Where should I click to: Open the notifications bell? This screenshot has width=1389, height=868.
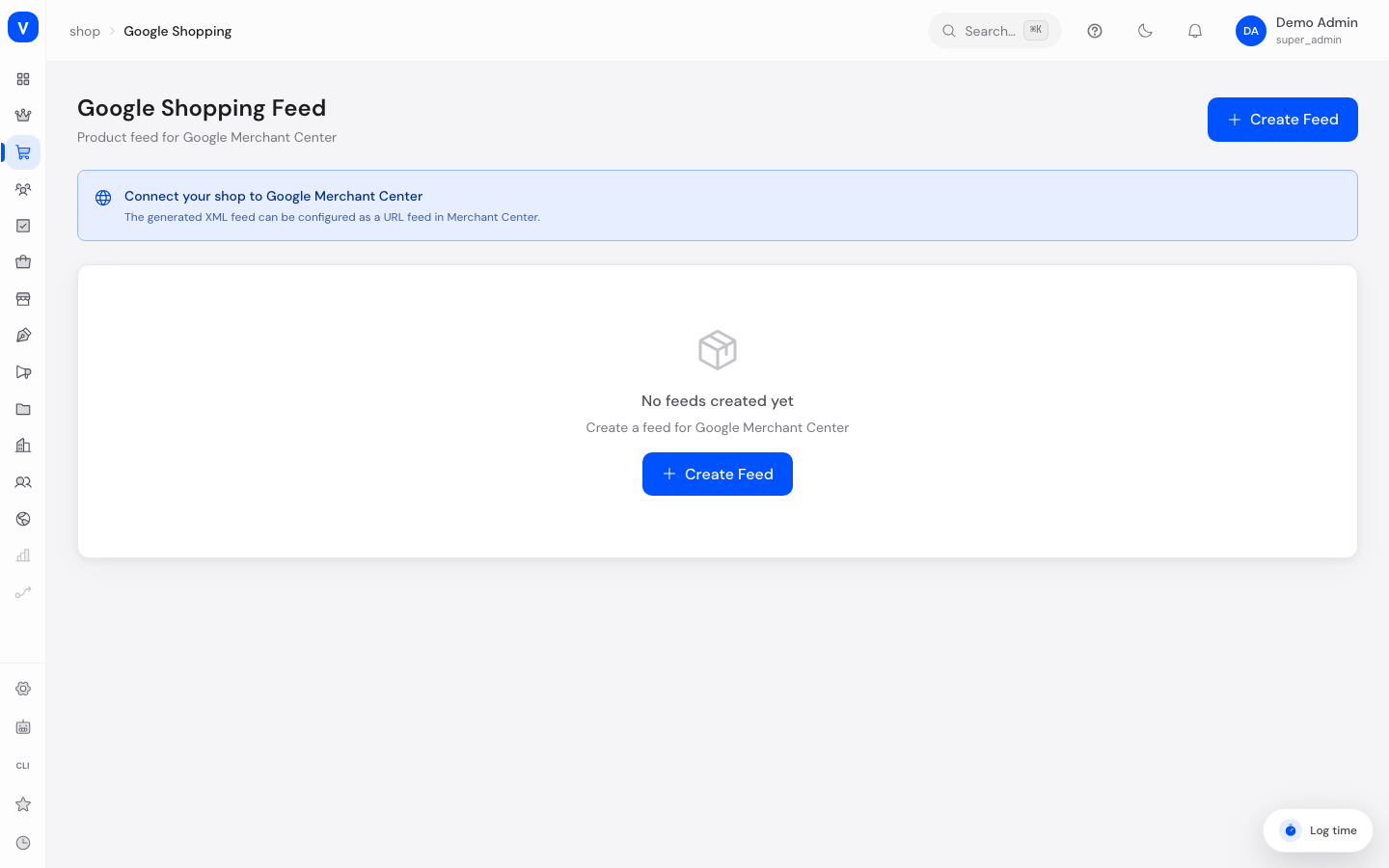pos(1195,31)
